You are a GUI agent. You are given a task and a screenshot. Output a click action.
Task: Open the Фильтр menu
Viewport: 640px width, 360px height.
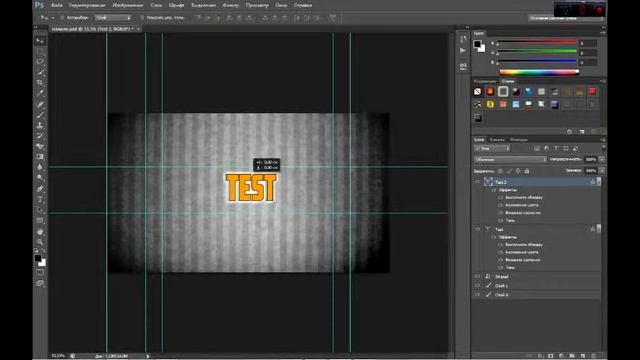[x=231, y=5]
